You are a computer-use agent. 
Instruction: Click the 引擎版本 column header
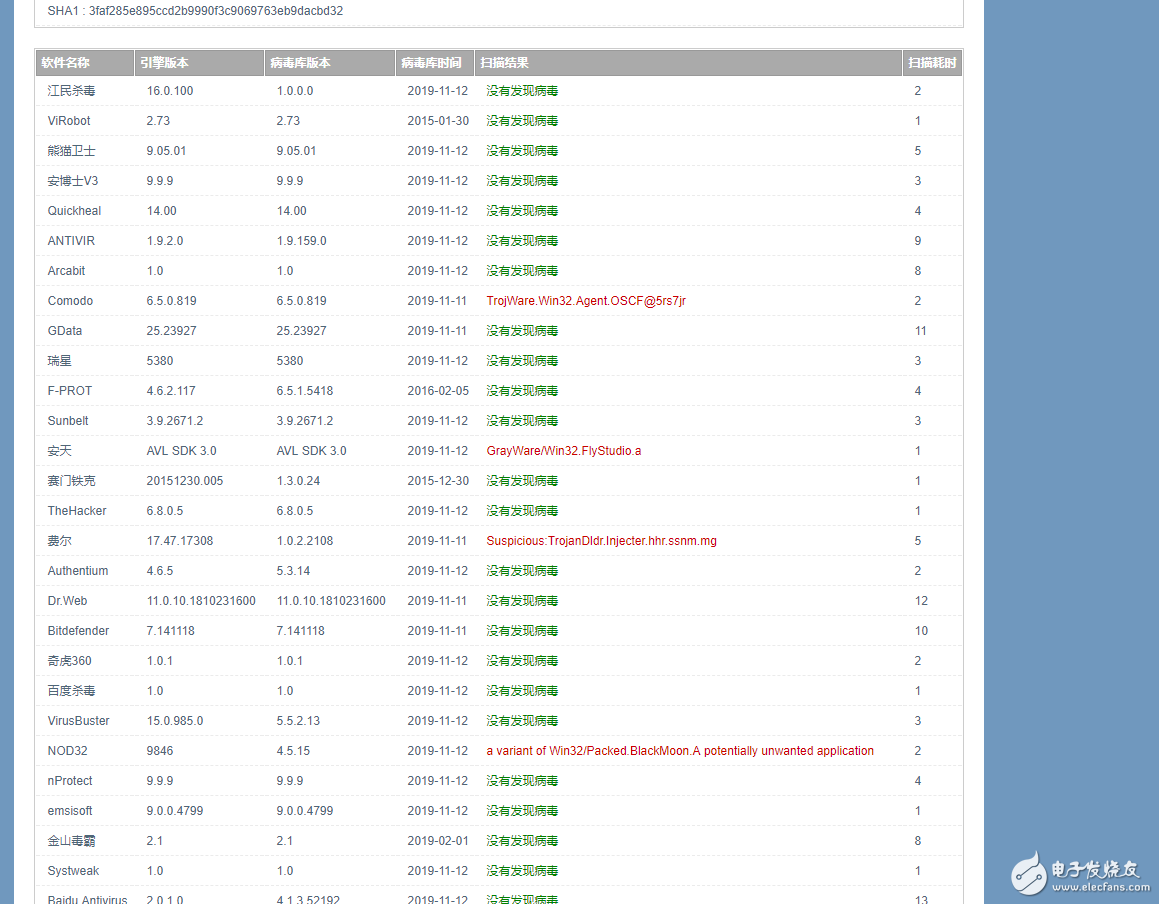[x=200, y=63]
